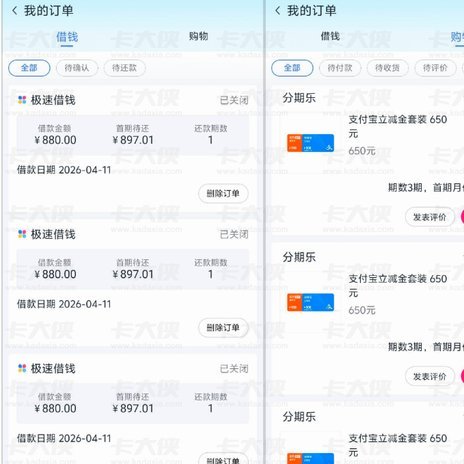Image resolution: width=464 pixels, height=464 pixels.
Task: Open the coupon thumbnail of the first 分期乐 order
Action: 310,143
